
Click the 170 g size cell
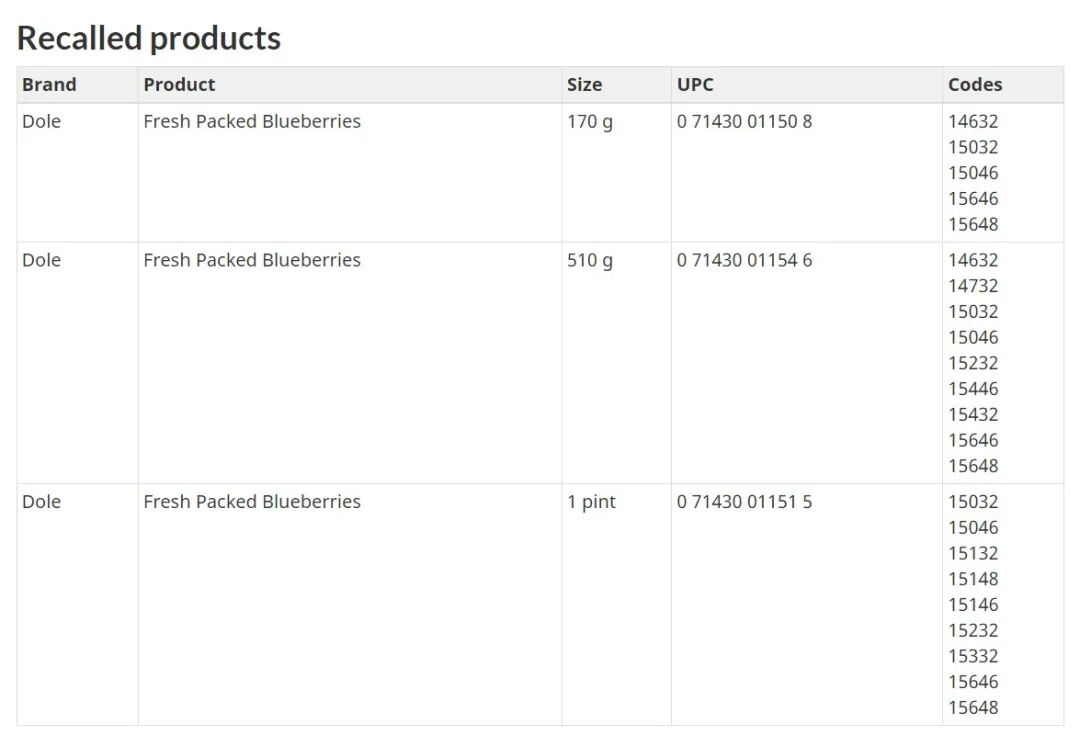pos(590,122)
